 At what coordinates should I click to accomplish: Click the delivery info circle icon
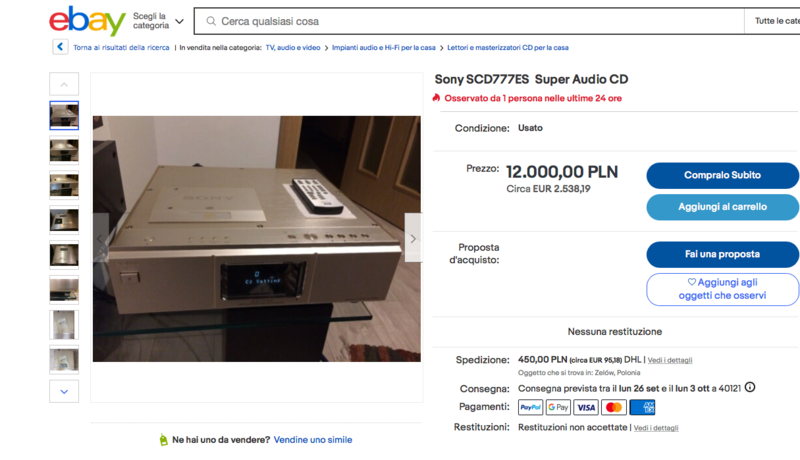point(749,388)
